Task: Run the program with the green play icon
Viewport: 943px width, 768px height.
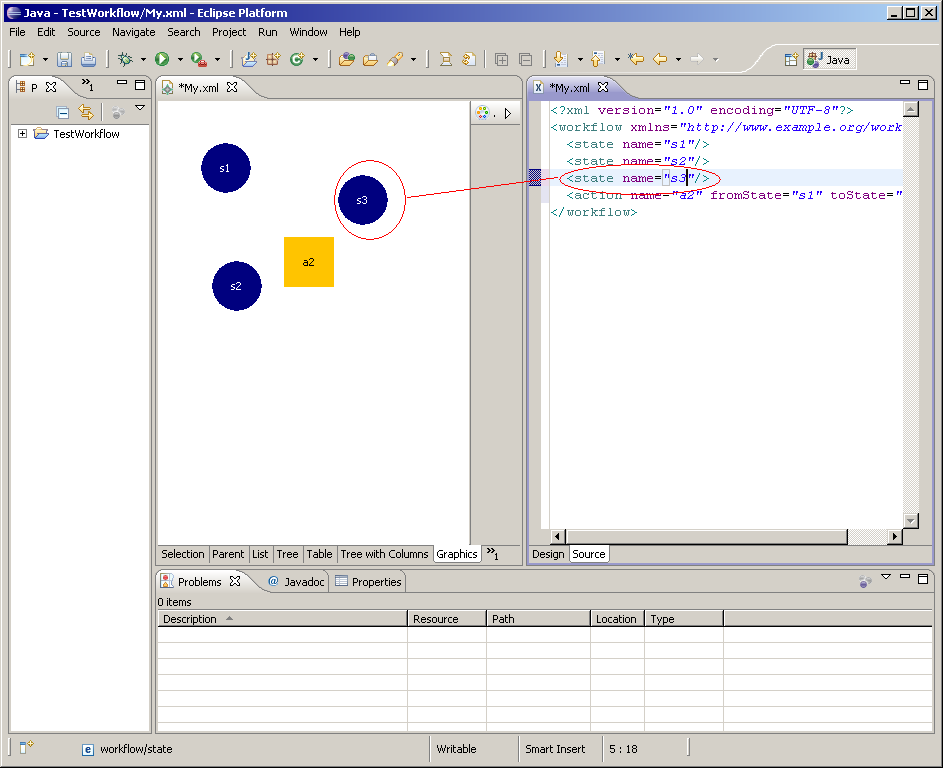Action: tap(162, 60)
